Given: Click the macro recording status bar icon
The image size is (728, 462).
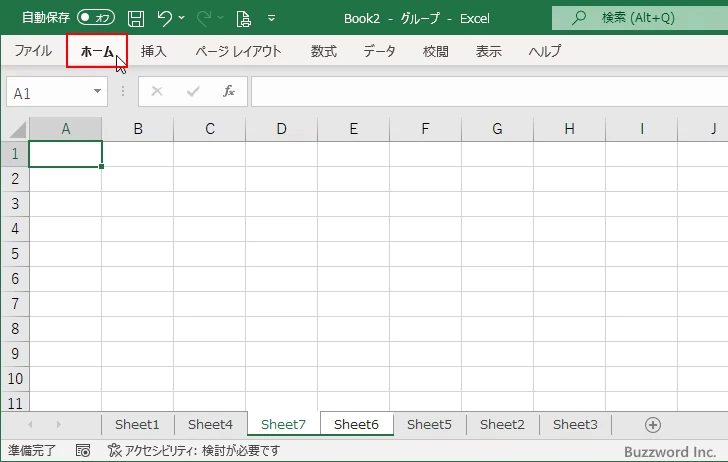Looking at the screenshot, I should click(x=83, y=450).
